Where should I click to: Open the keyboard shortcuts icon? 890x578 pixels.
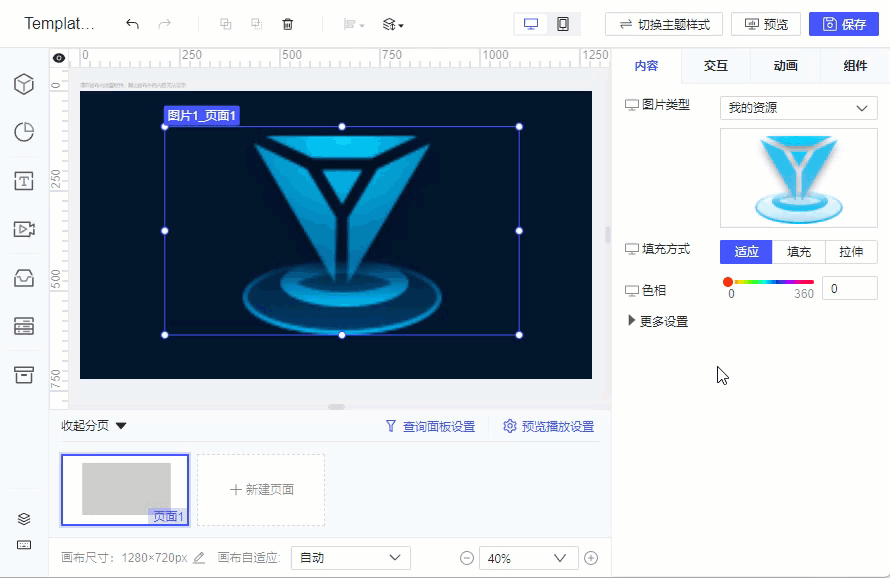point(24,545)
